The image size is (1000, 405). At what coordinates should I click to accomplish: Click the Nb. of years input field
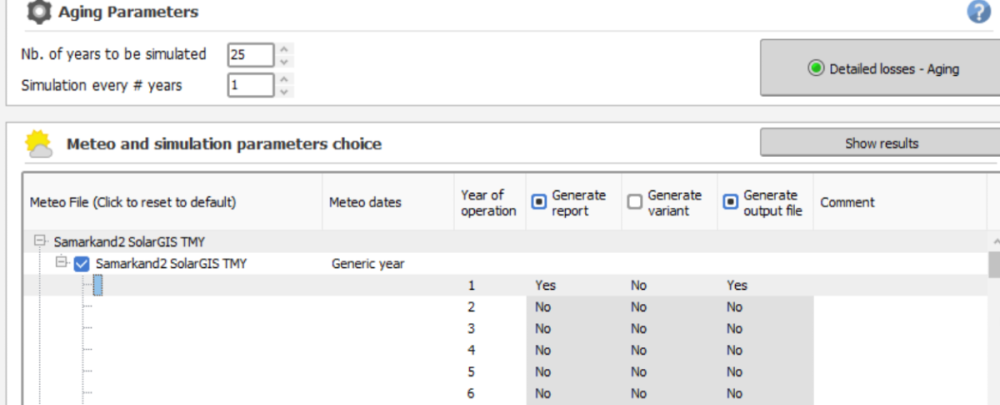coord(249,54)
